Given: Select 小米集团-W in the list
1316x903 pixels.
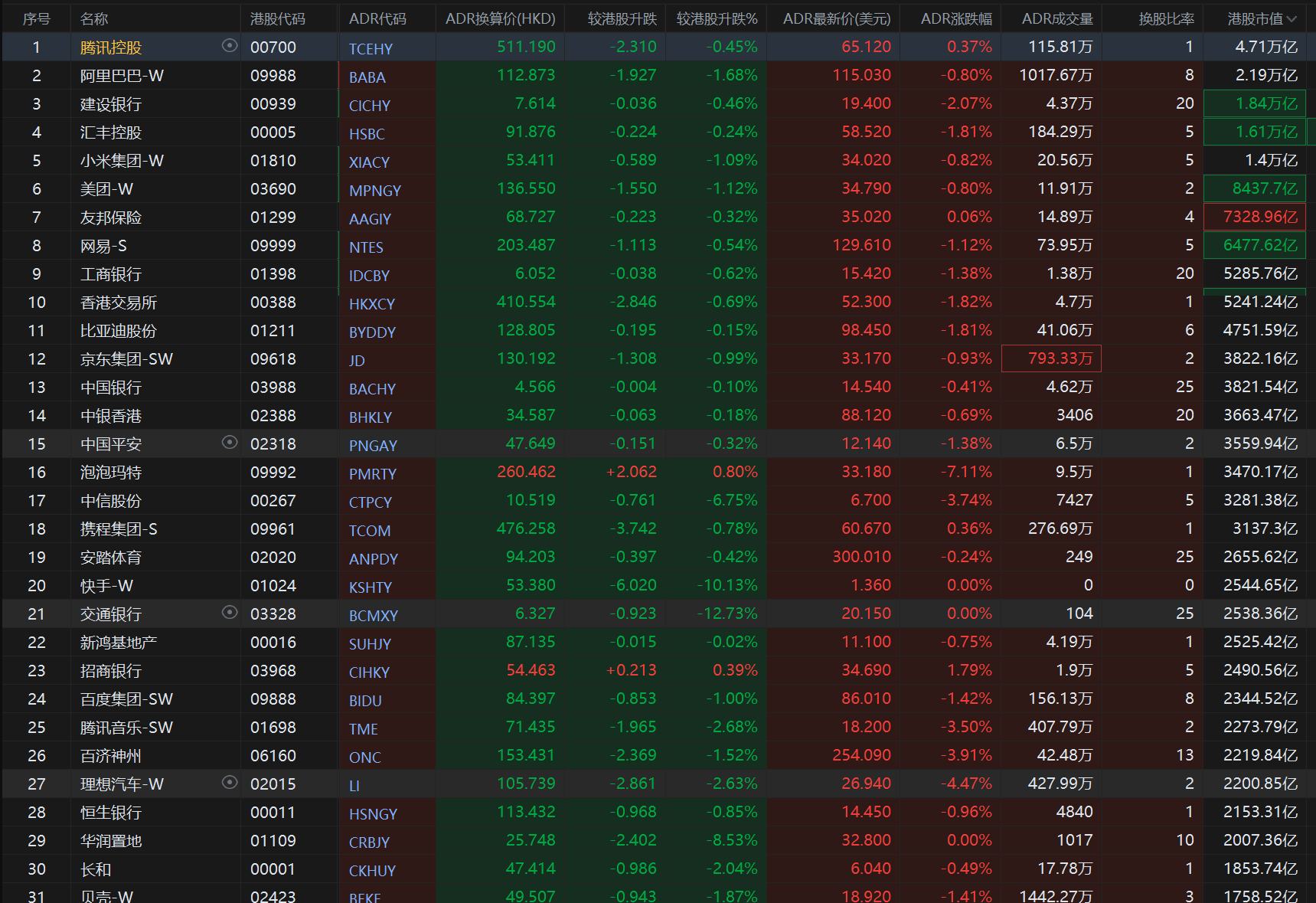Looking at the screenshot, I should 122,161.
